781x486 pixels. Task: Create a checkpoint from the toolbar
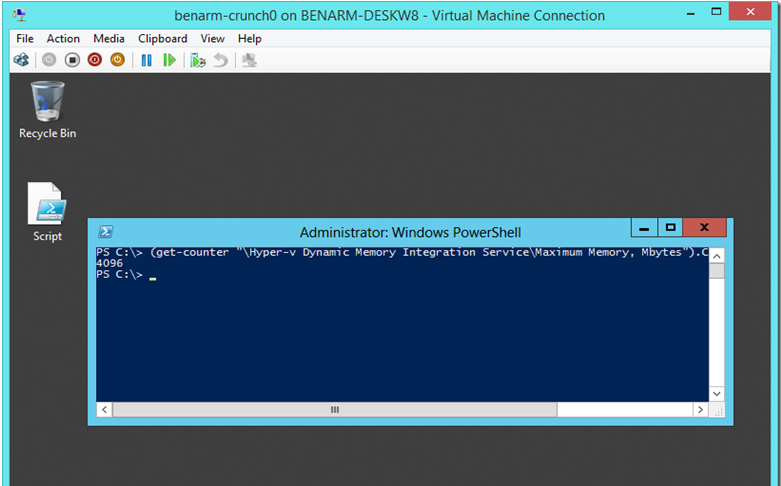198,60
